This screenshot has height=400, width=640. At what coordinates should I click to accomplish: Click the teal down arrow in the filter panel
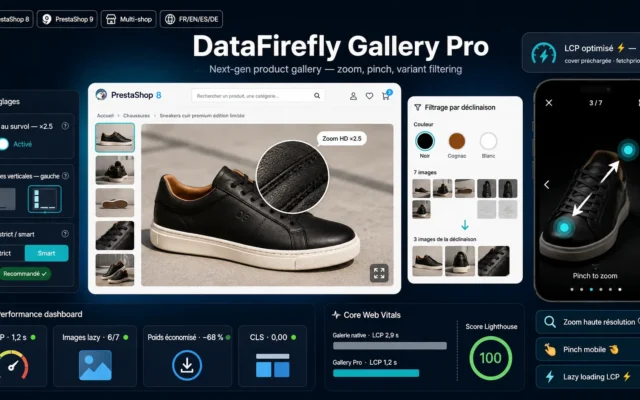tap(465, 225)
